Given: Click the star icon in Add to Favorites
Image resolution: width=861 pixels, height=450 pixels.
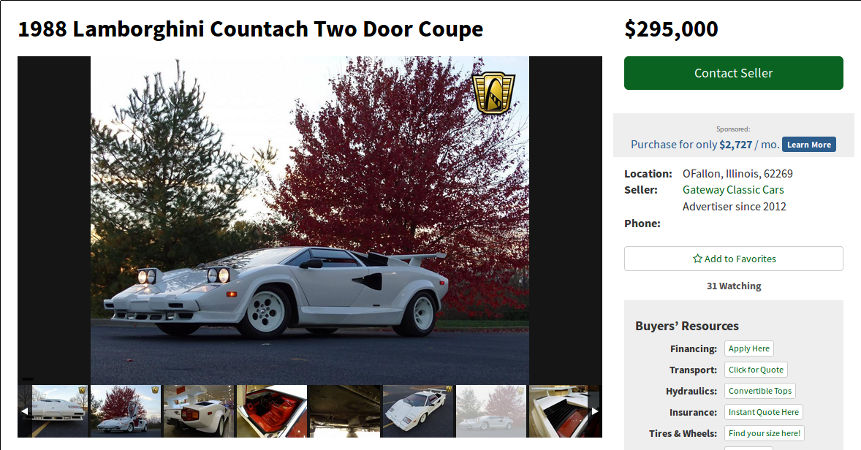Looking at the screenshot, I should point(697,258).
